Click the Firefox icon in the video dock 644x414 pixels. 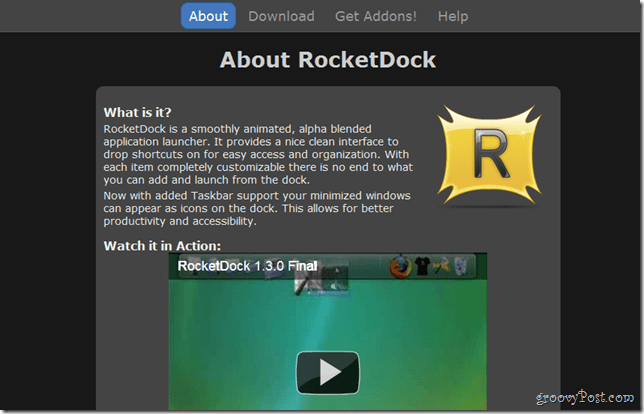tap(401, 267)
